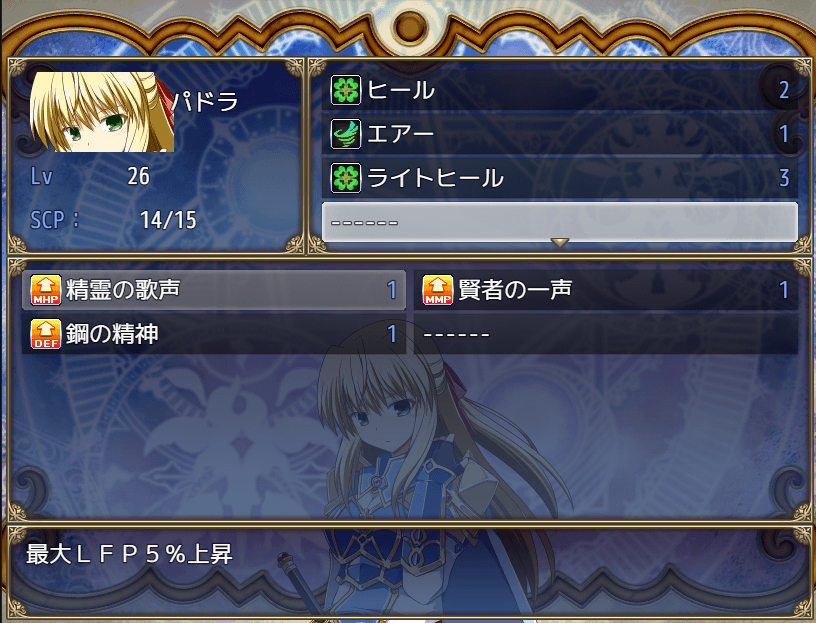Click パドラ's face portrait

pos(101,112)
